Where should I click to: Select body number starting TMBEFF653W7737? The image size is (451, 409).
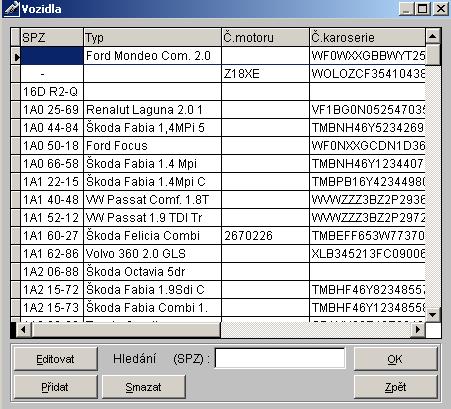[x=367, y=236]
